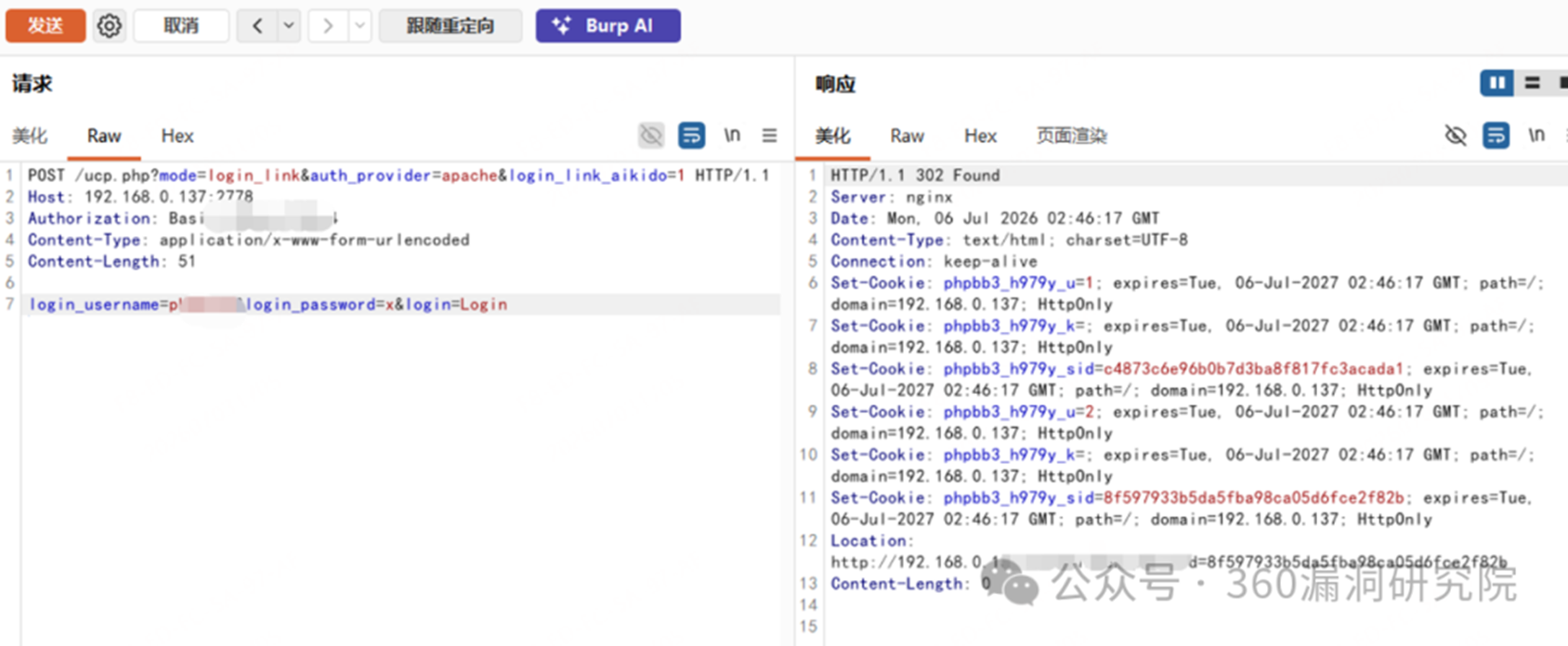Click the HTTP/1.1 302 Found status line
This screenshot has height=646, width=1568.
tap(915, 175)
